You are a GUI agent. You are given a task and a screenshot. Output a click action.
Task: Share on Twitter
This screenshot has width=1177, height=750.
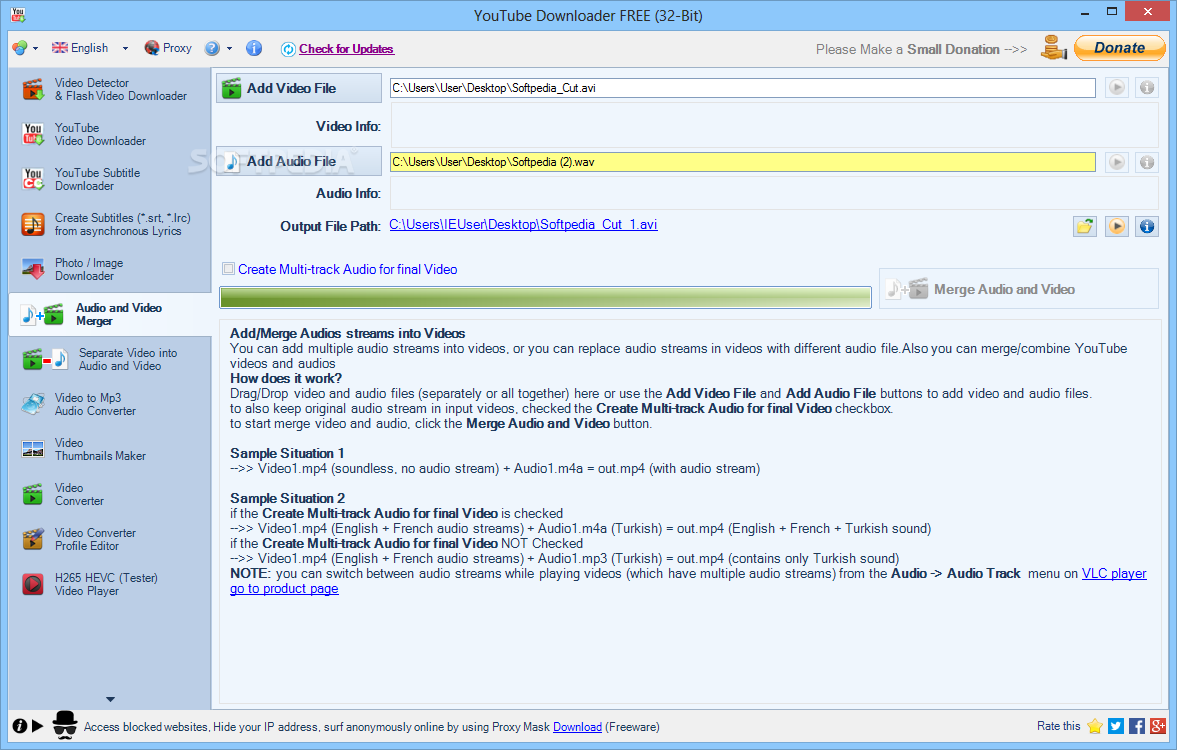[1116, 726]
